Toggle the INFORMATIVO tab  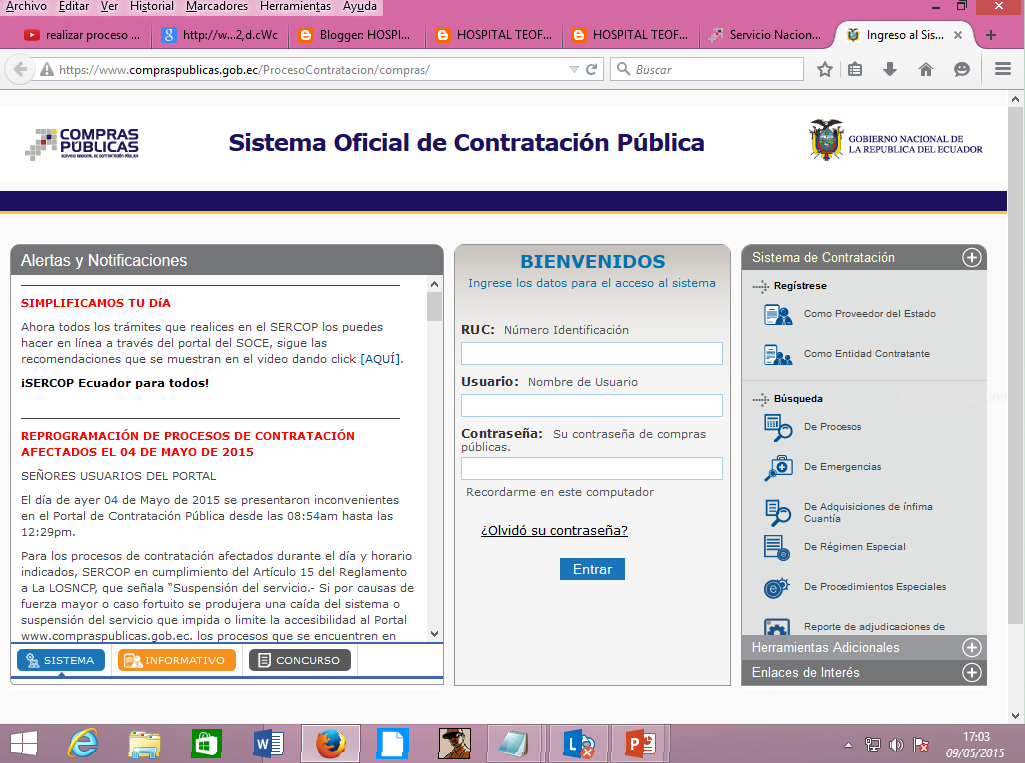click(x=176, y=660)
